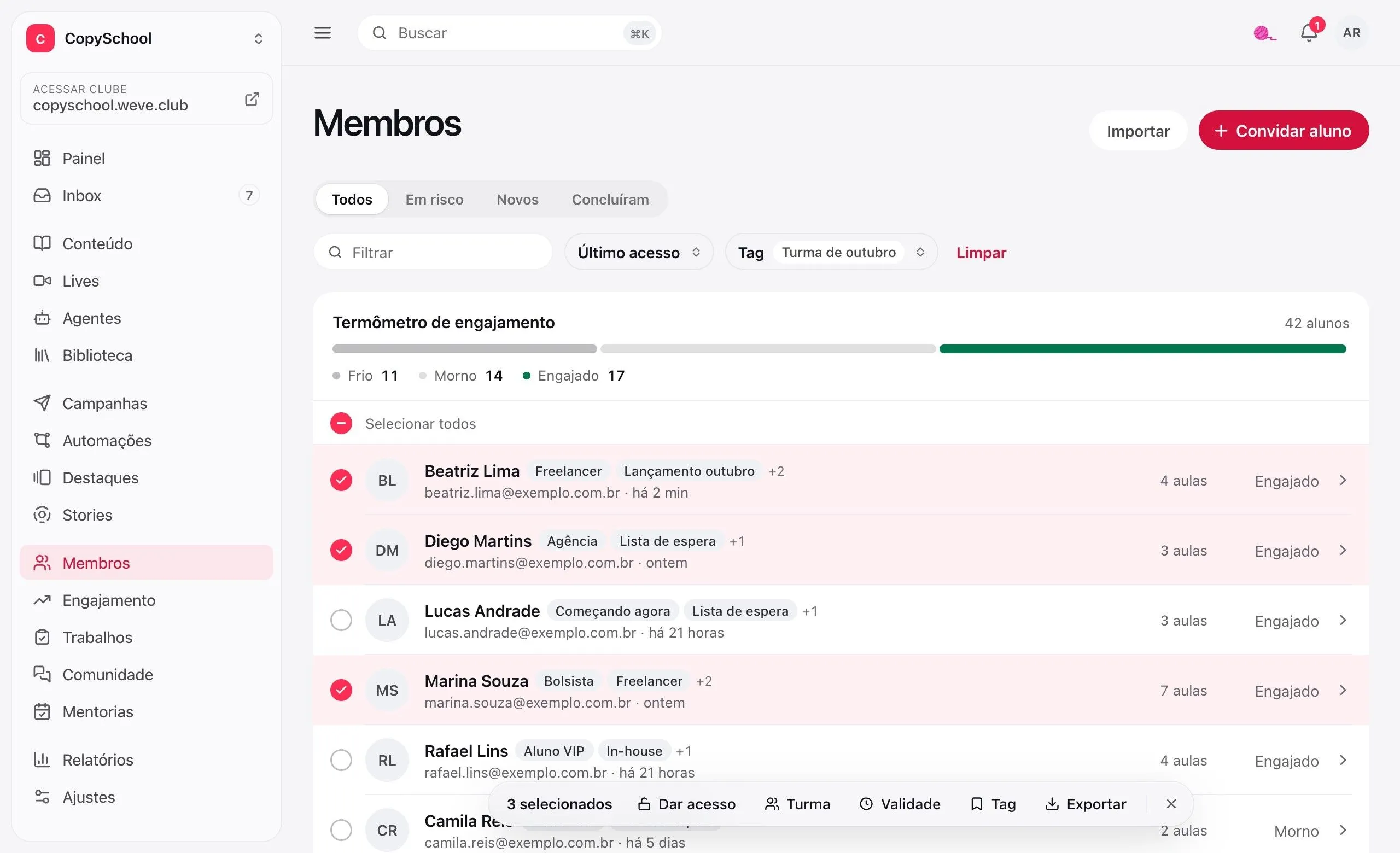Image resolution: width=1400 pixels, height=853 pixels.
Task: Open the CopySchool workspace switcher
Action: 147,39
